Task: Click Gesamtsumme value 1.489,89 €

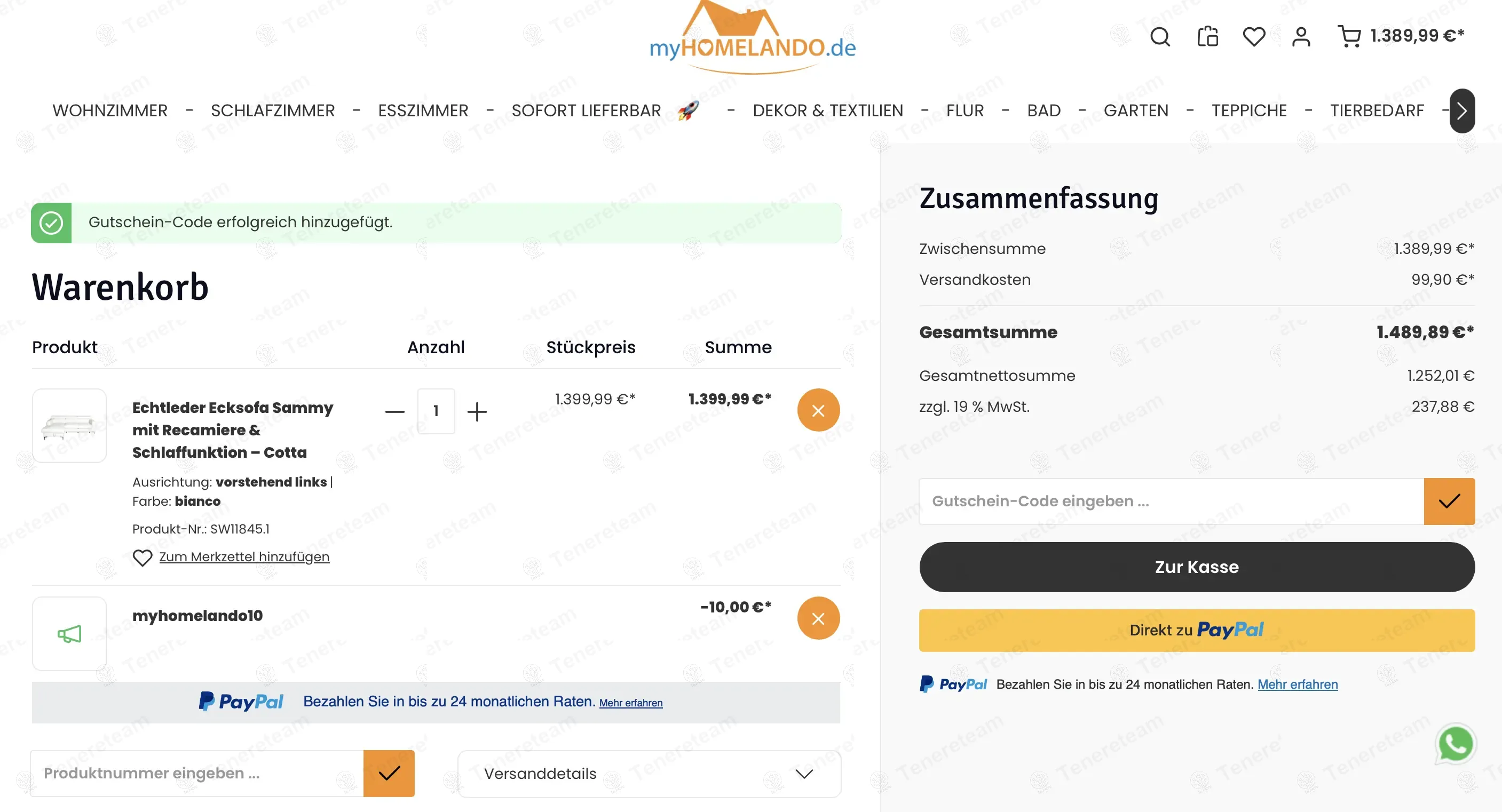Action: 1425,332
